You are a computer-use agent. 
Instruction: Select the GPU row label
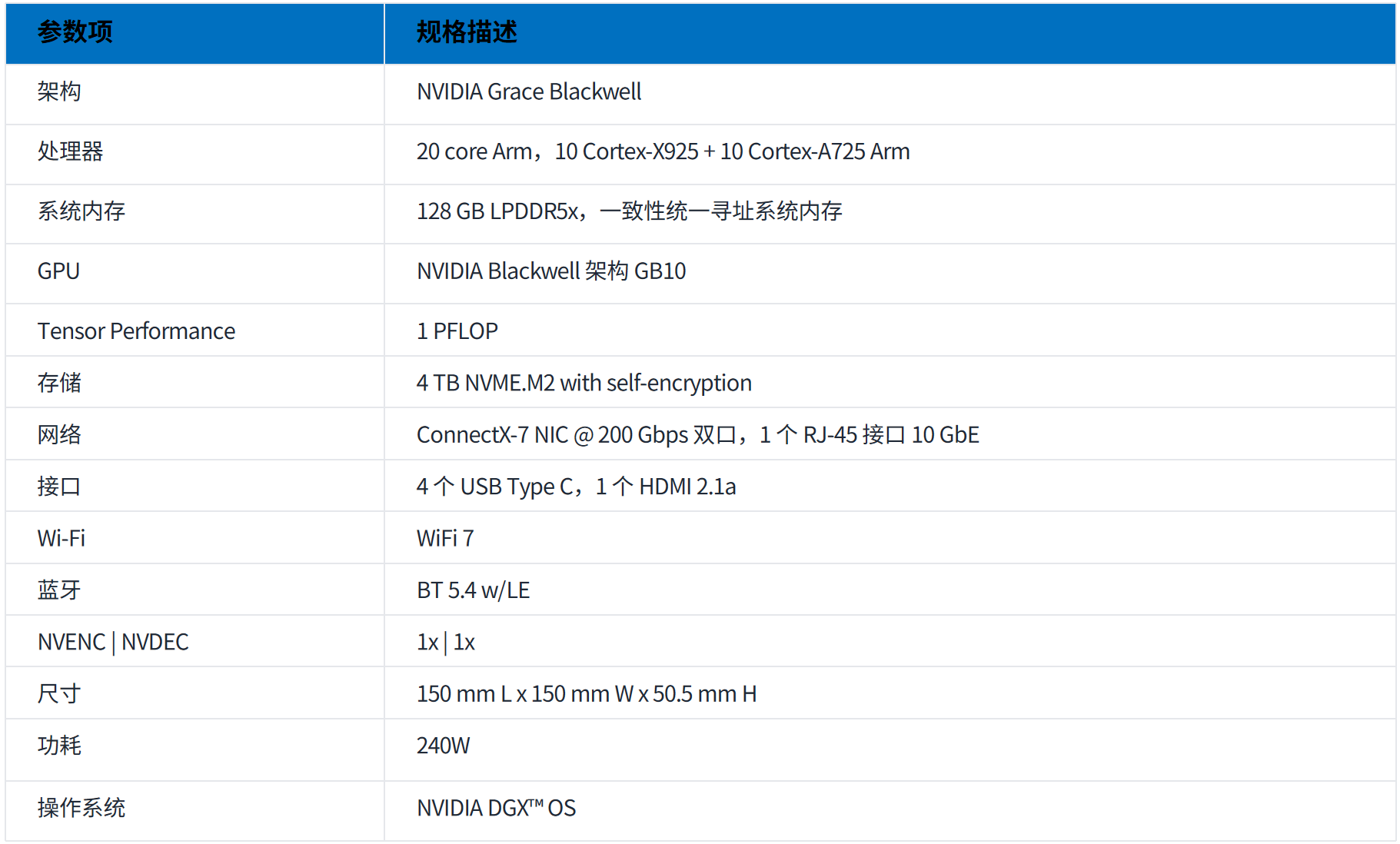pyautogui.click(x=58, y=271)
